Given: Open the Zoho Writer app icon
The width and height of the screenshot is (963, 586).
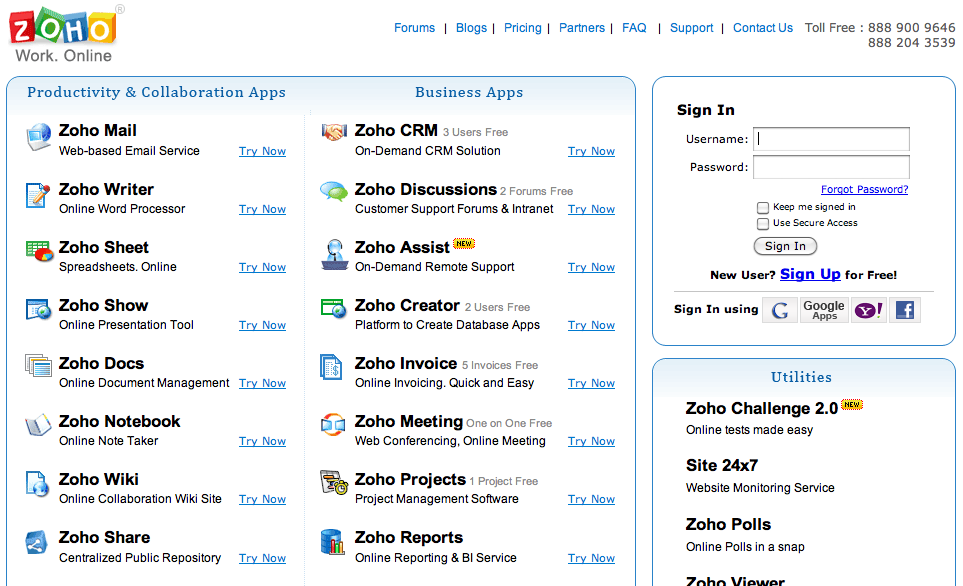Looking at the screenshot, I should coord(39,195).
